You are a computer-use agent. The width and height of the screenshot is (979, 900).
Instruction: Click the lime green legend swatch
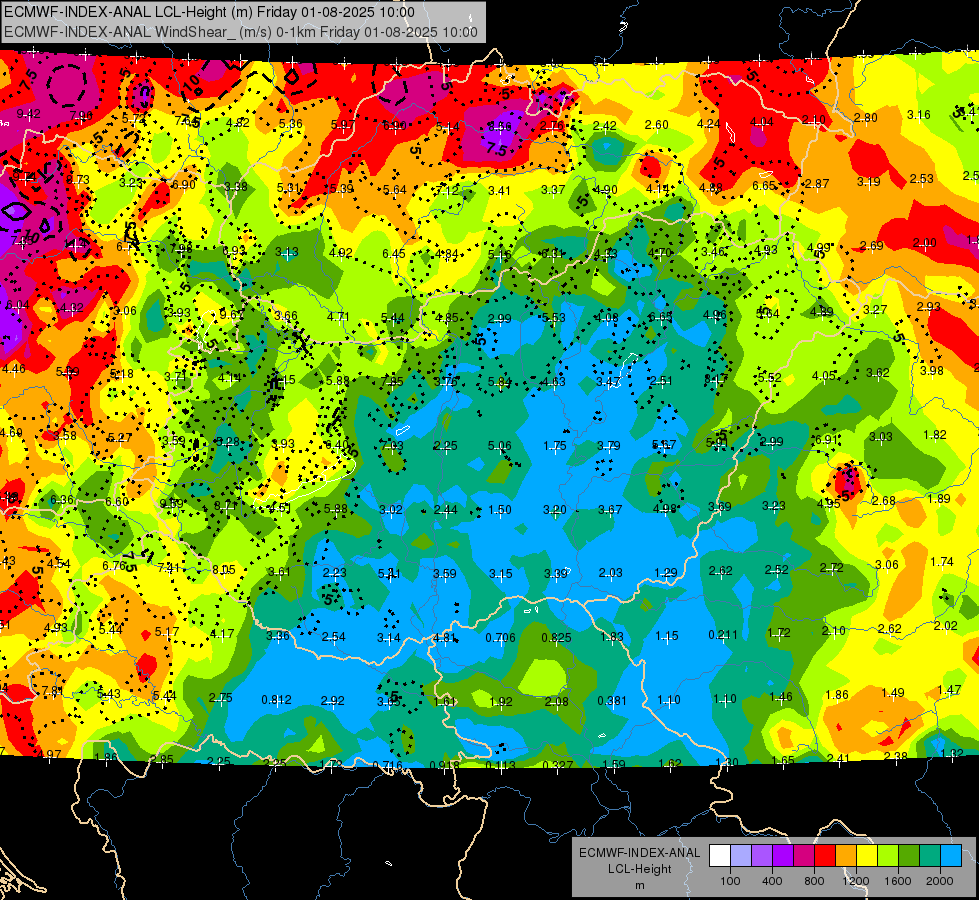tap(887, 856)
